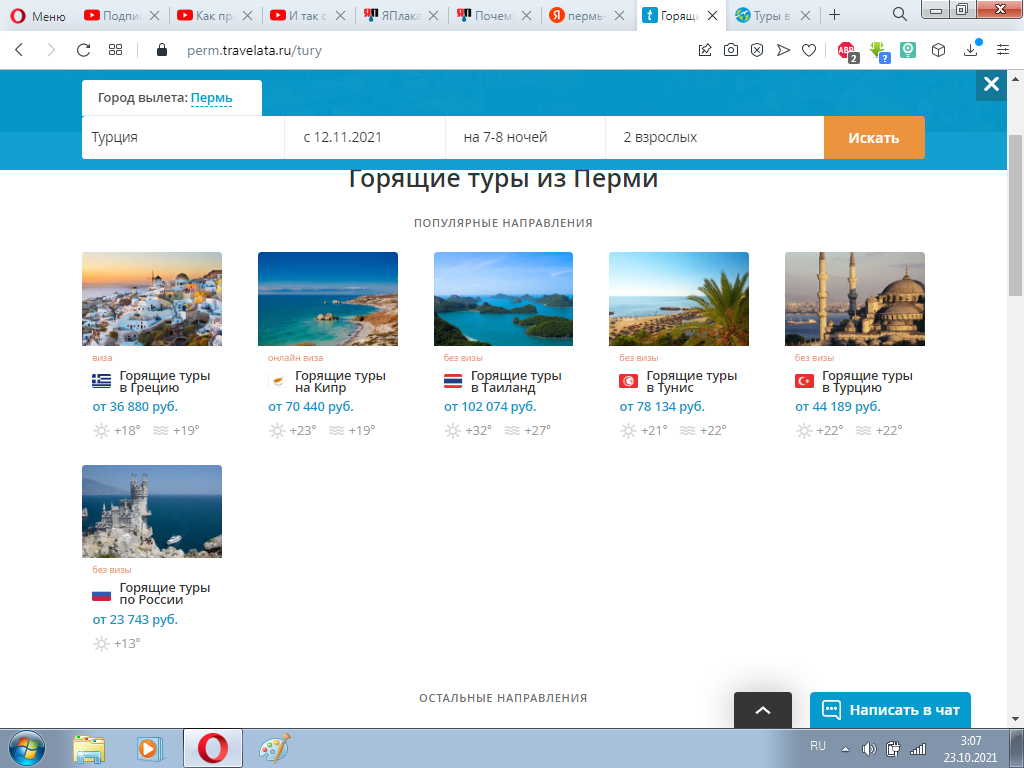Open the Thailand islands photo thumbnail

pos(504,298)
